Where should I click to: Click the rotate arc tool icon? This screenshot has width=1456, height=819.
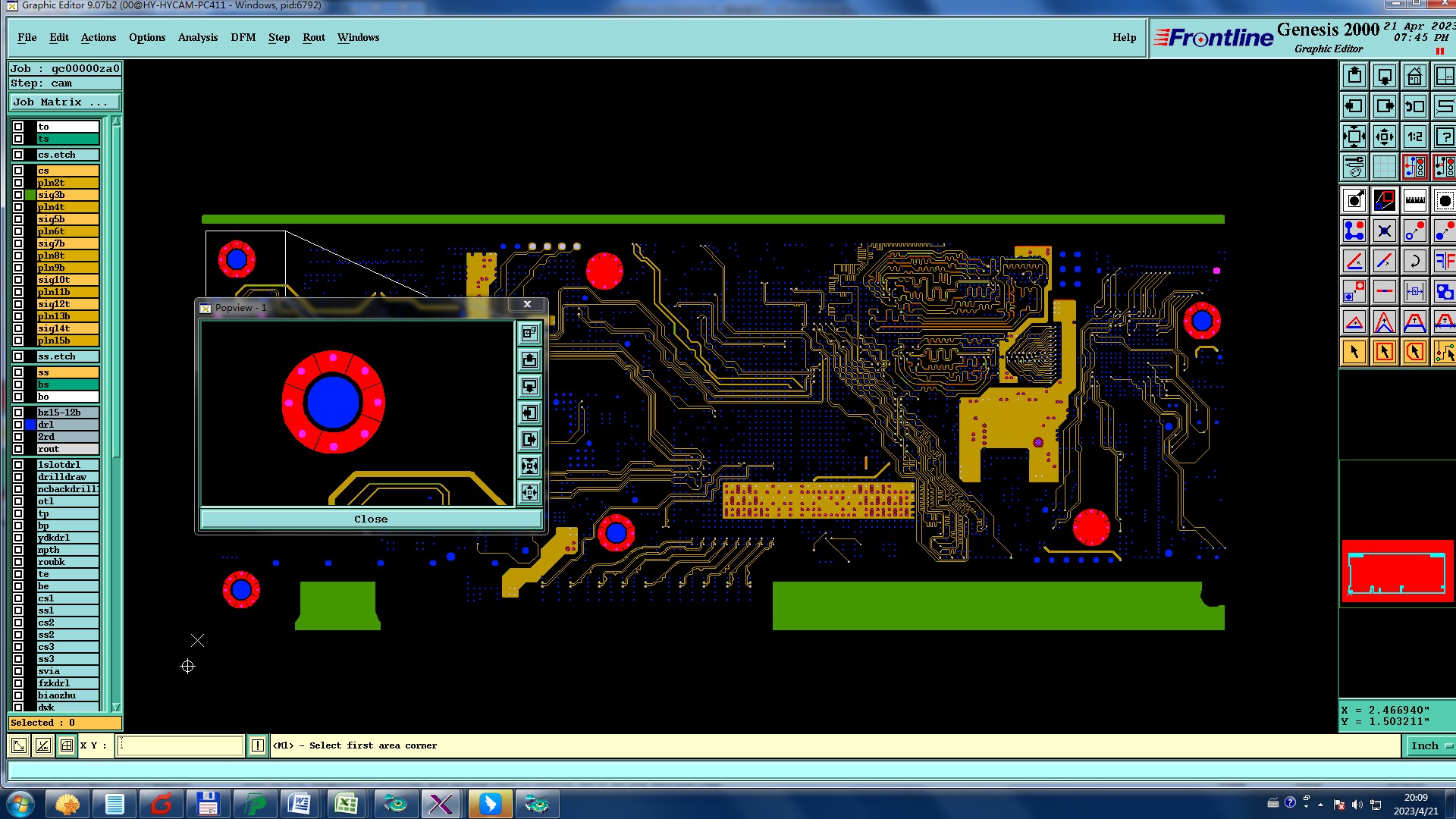point(1414,262)
